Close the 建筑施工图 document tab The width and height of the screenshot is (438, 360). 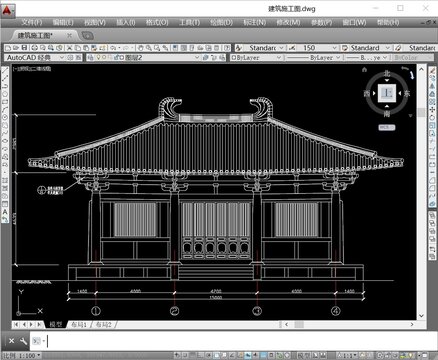(69, 35)
